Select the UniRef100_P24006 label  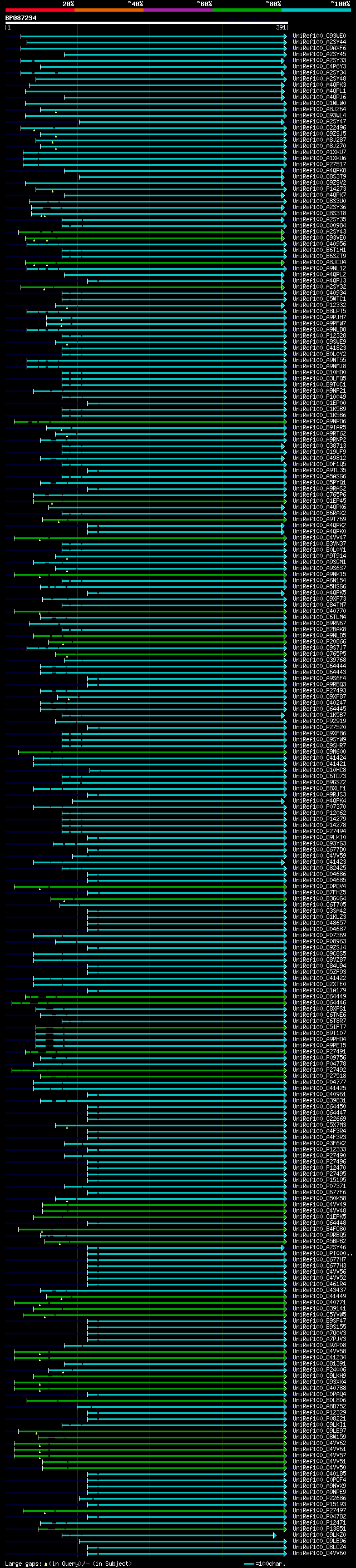tap(319, 1369)
